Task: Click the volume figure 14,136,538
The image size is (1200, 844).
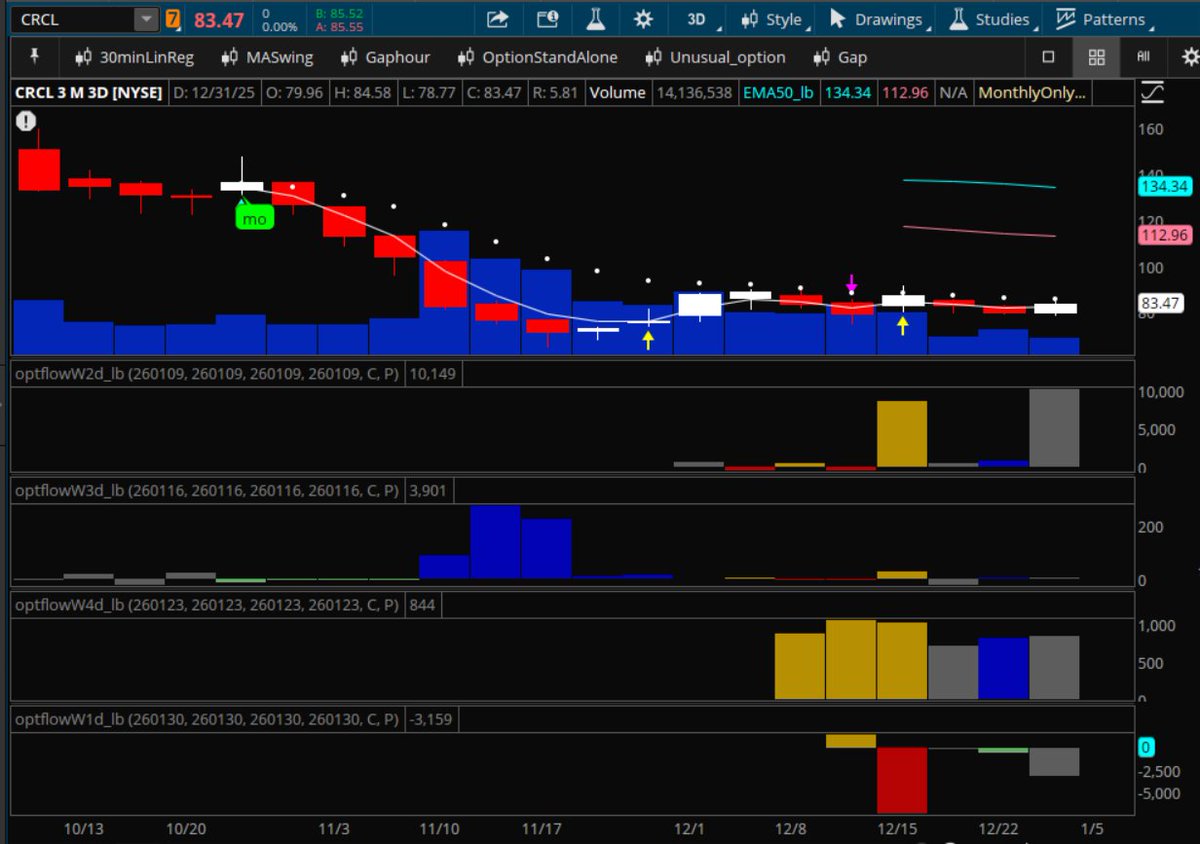Action: [693, 93]
